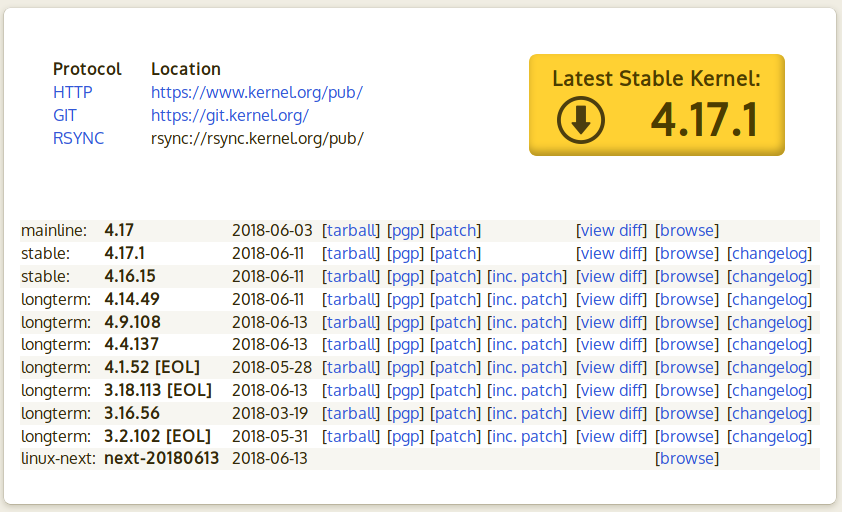
Task: Open pgp signature for longterm 3.18.113
Action: tap(405, 391)
